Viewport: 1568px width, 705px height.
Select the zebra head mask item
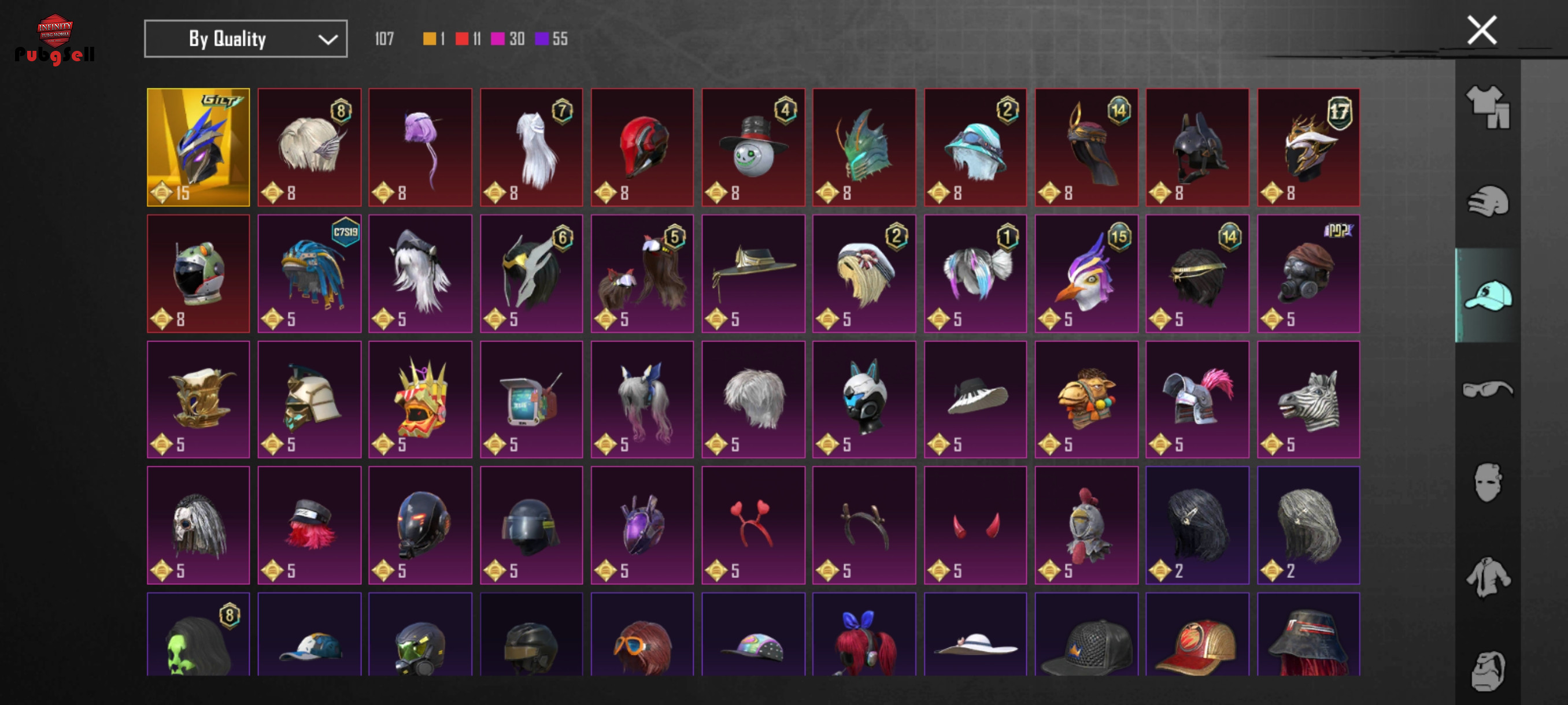point(1308,399)
